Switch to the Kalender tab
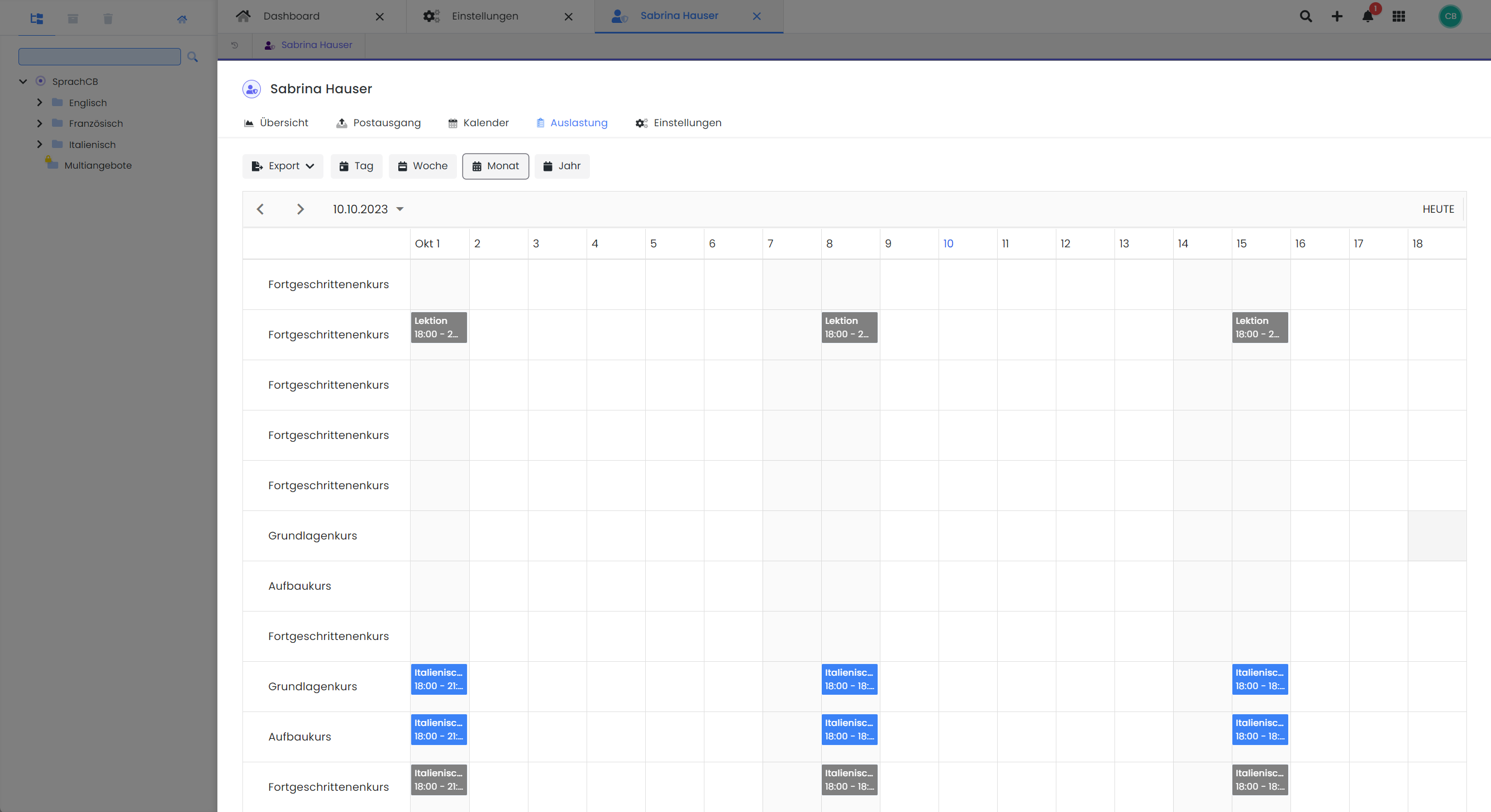 (478, 123)
